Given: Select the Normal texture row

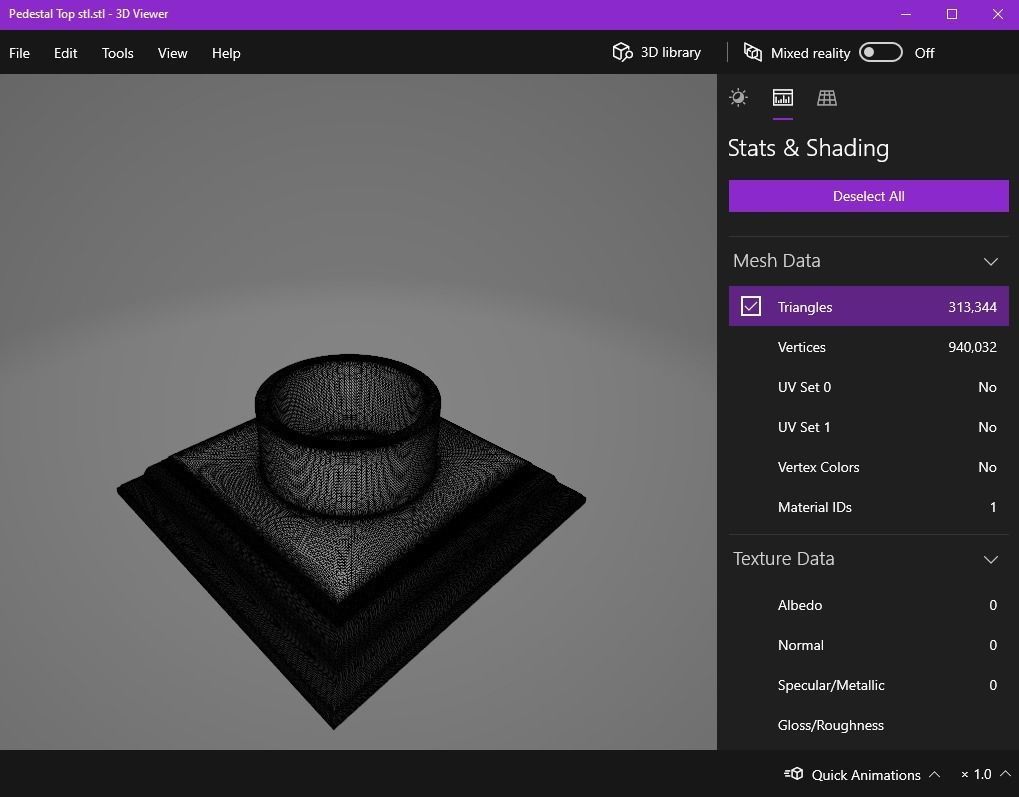Looking at the screenshot, I should 868,645.
